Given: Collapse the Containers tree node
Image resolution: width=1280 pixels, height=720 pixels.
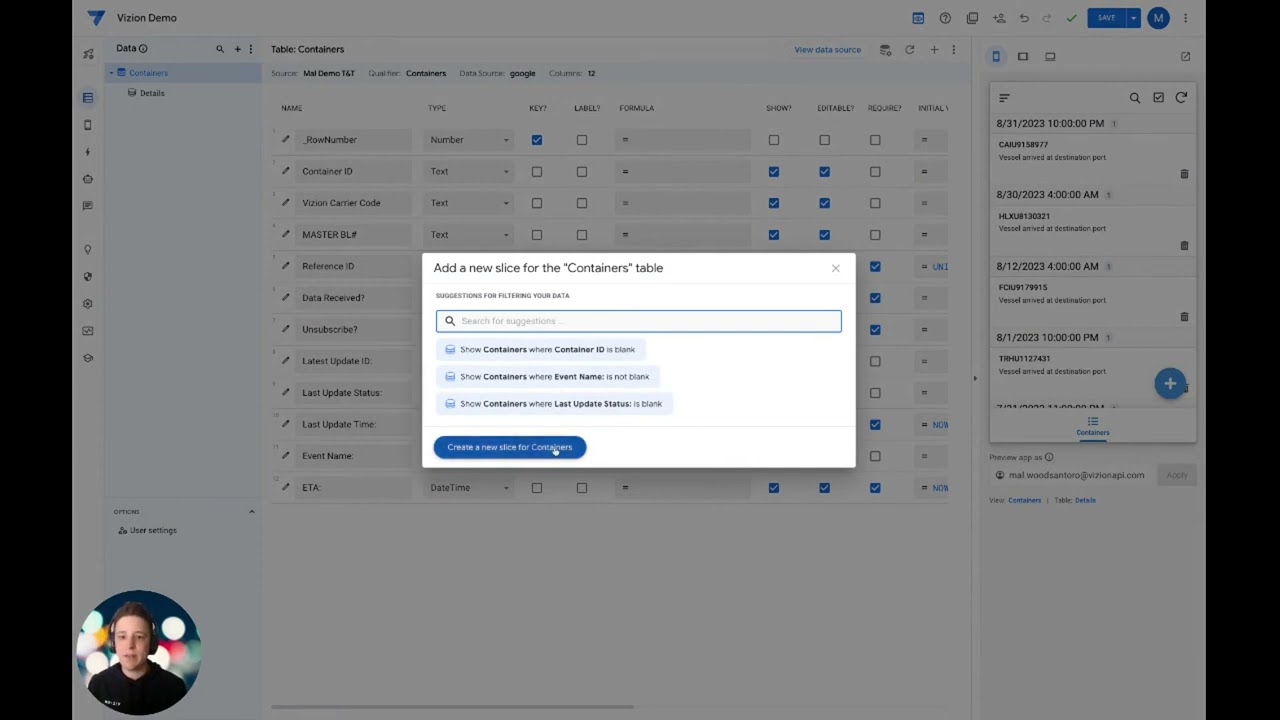Looking at the screenshot, I should [x=112, y=73].
